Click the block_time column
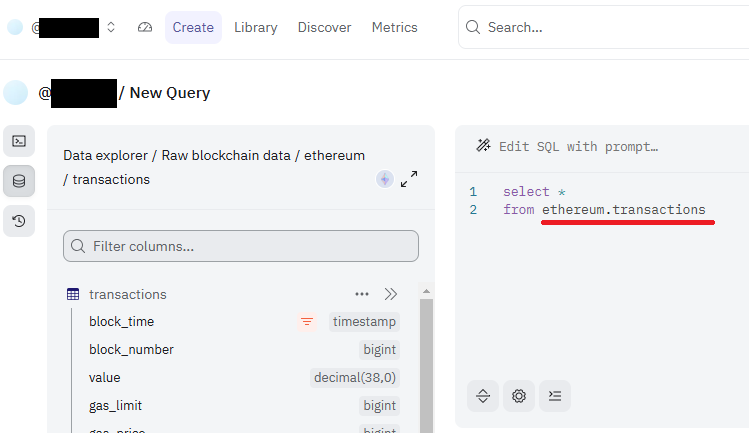 tap(121, 322)
